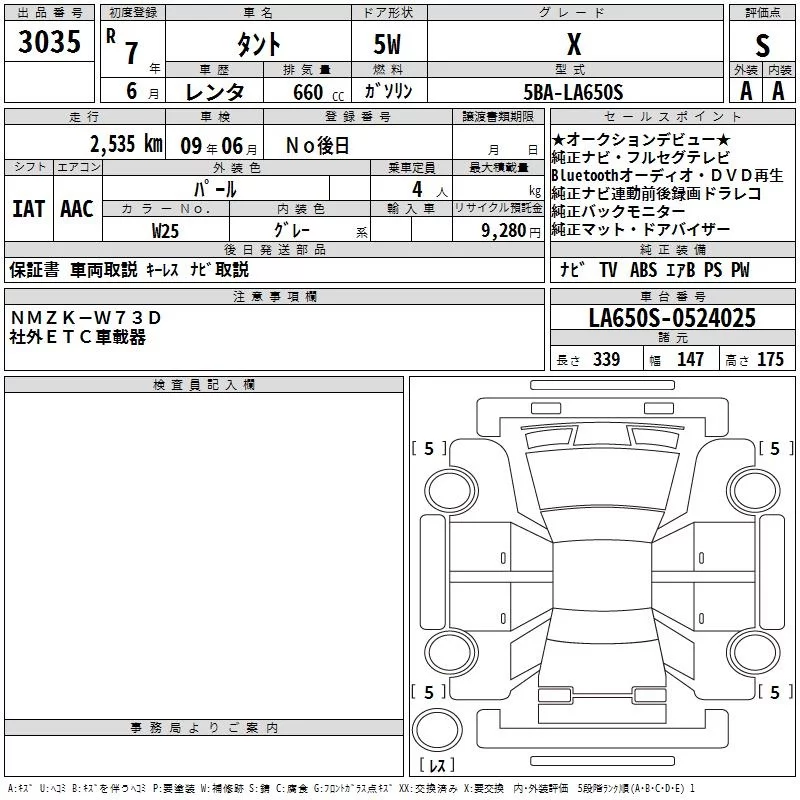
Task: Click the fuel type ガソリン
Action: (x=388, y=91)
